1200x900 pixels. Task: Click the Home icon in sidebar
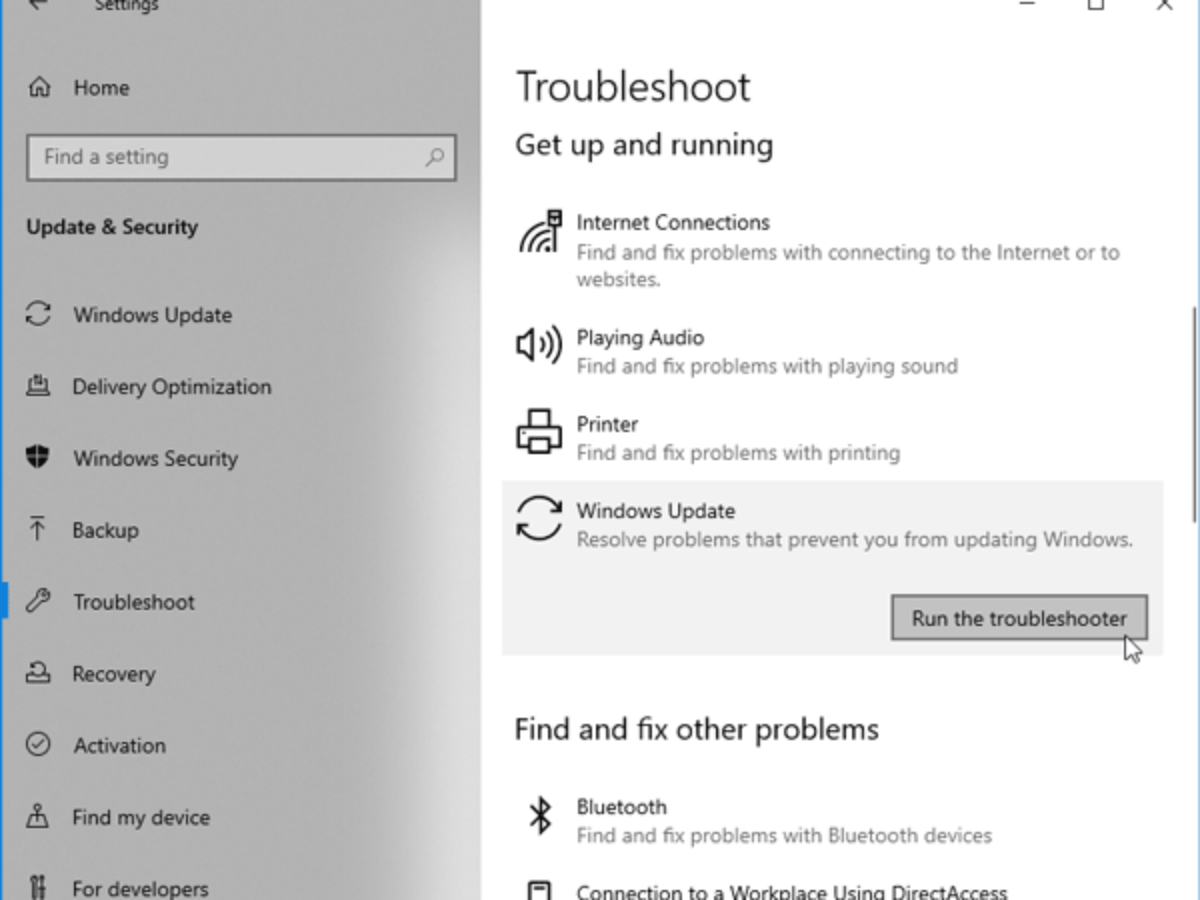click(39, 88)
